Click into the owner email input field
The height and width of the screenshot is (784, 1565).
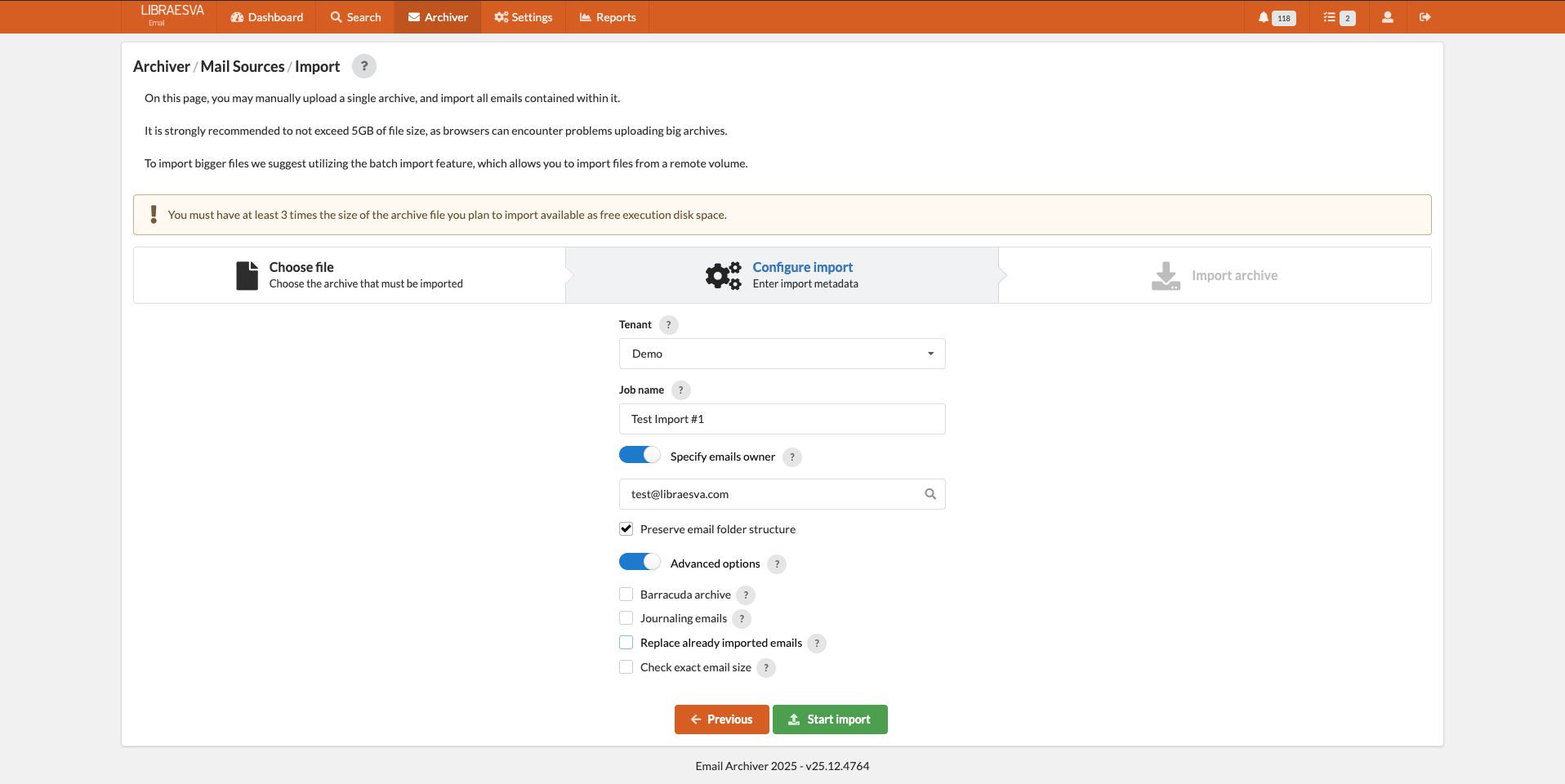782,494
